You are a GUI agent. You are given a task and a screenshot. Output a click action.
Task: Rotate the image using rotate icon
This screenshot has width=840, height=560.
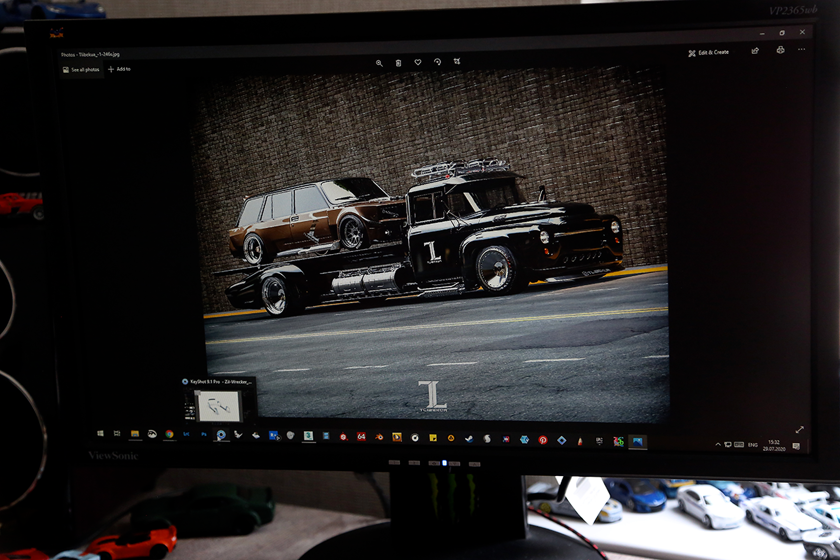point(437,62)
